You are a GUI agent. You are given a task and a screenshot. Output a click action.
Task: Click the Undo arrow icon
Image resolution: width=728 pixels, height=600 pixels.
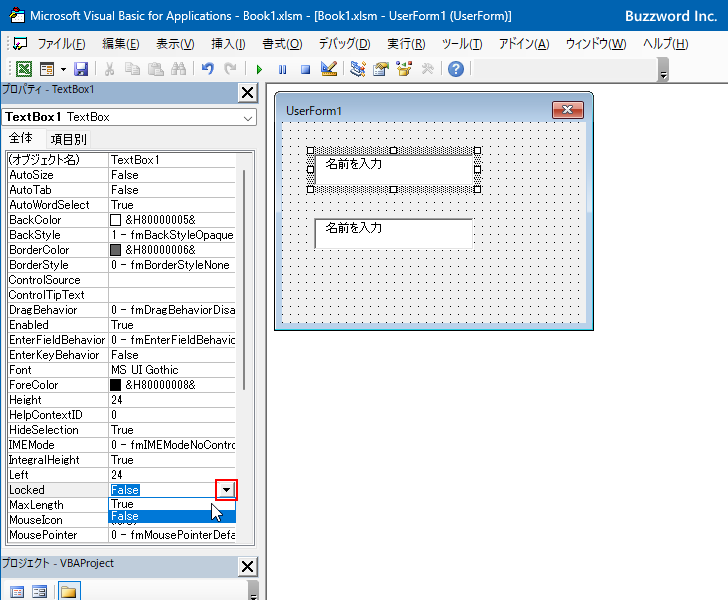pyautogui.click(x=208, y=69)
